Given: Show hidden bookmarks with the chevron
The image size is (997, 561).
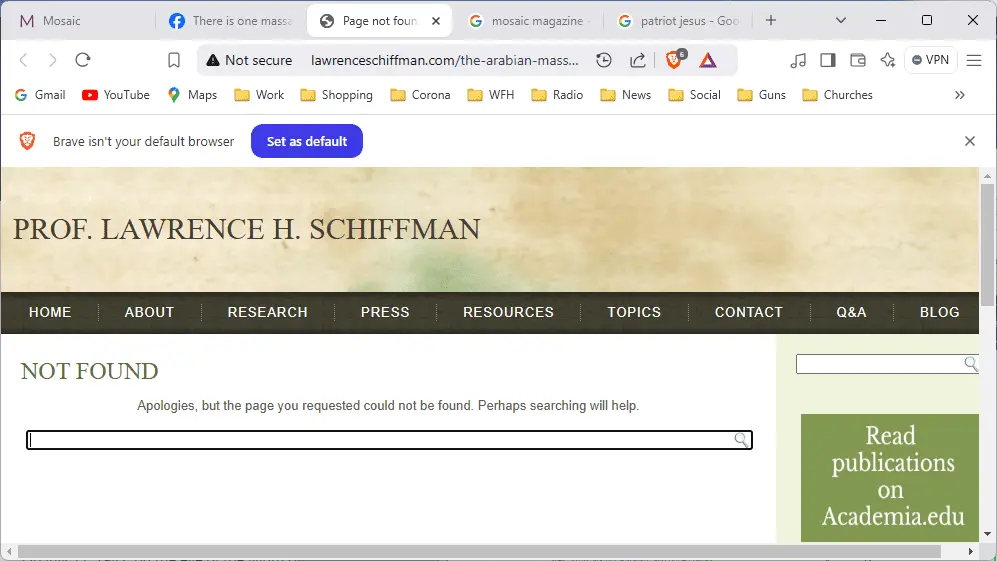Looking at the screenshot, I should pos(960,95).
